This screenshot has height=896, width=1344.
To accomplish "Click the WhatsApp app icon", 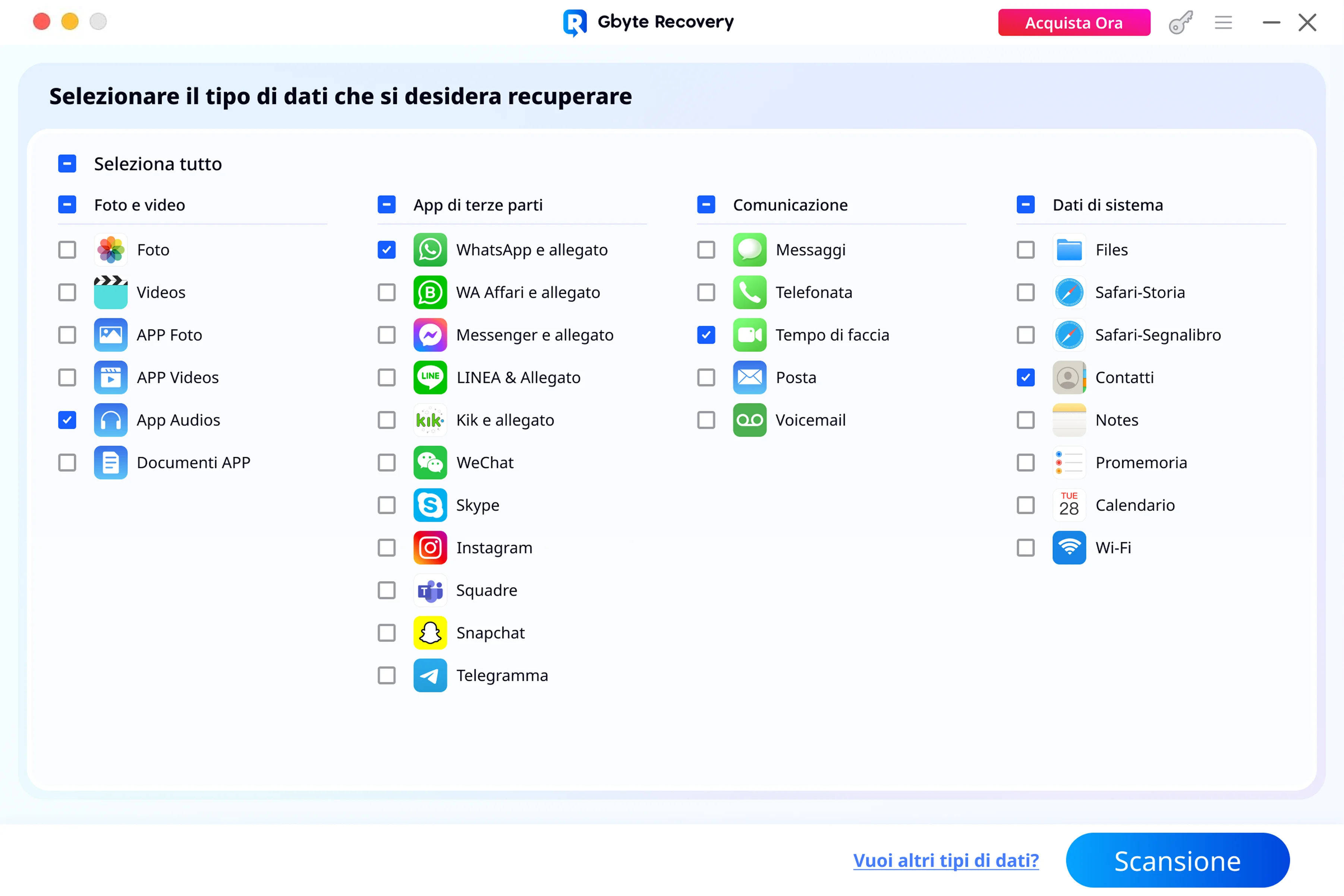I will tap(429, 250).
